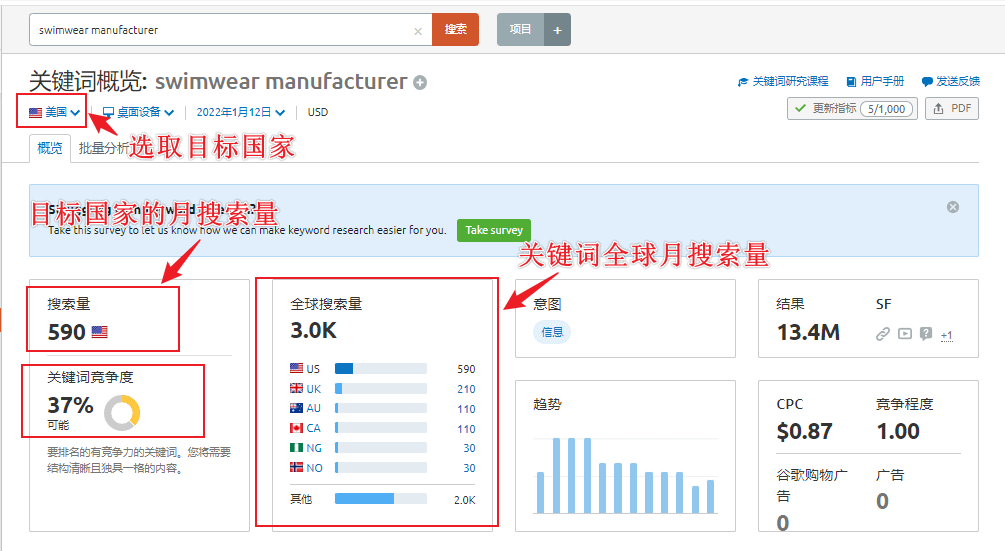Clear the search box with the X icon
Viewport: 1005px width, 551px height.
tap(418, 30)
